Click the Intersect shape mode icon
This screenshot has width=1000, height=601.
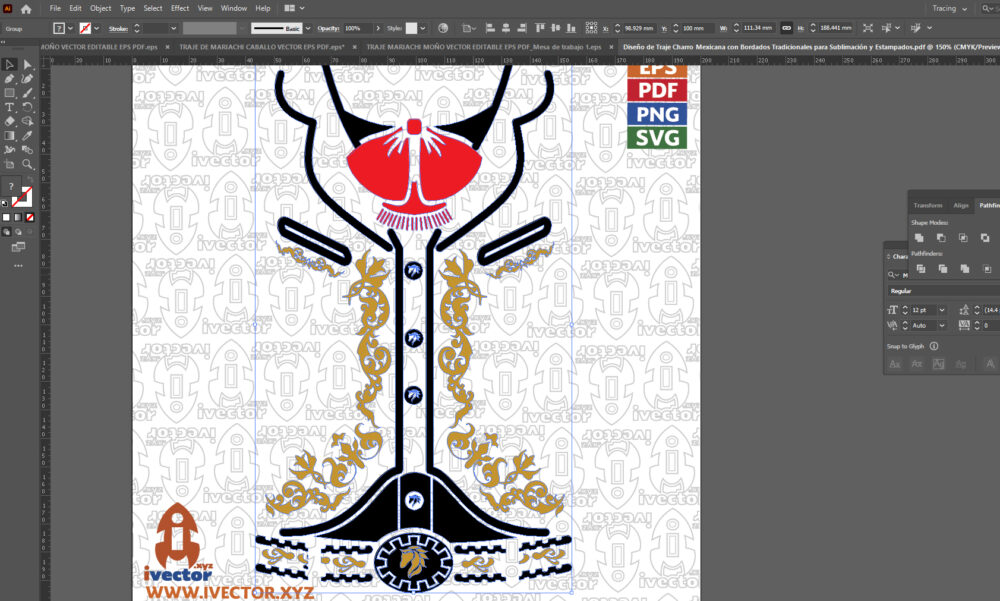[963, 237]
